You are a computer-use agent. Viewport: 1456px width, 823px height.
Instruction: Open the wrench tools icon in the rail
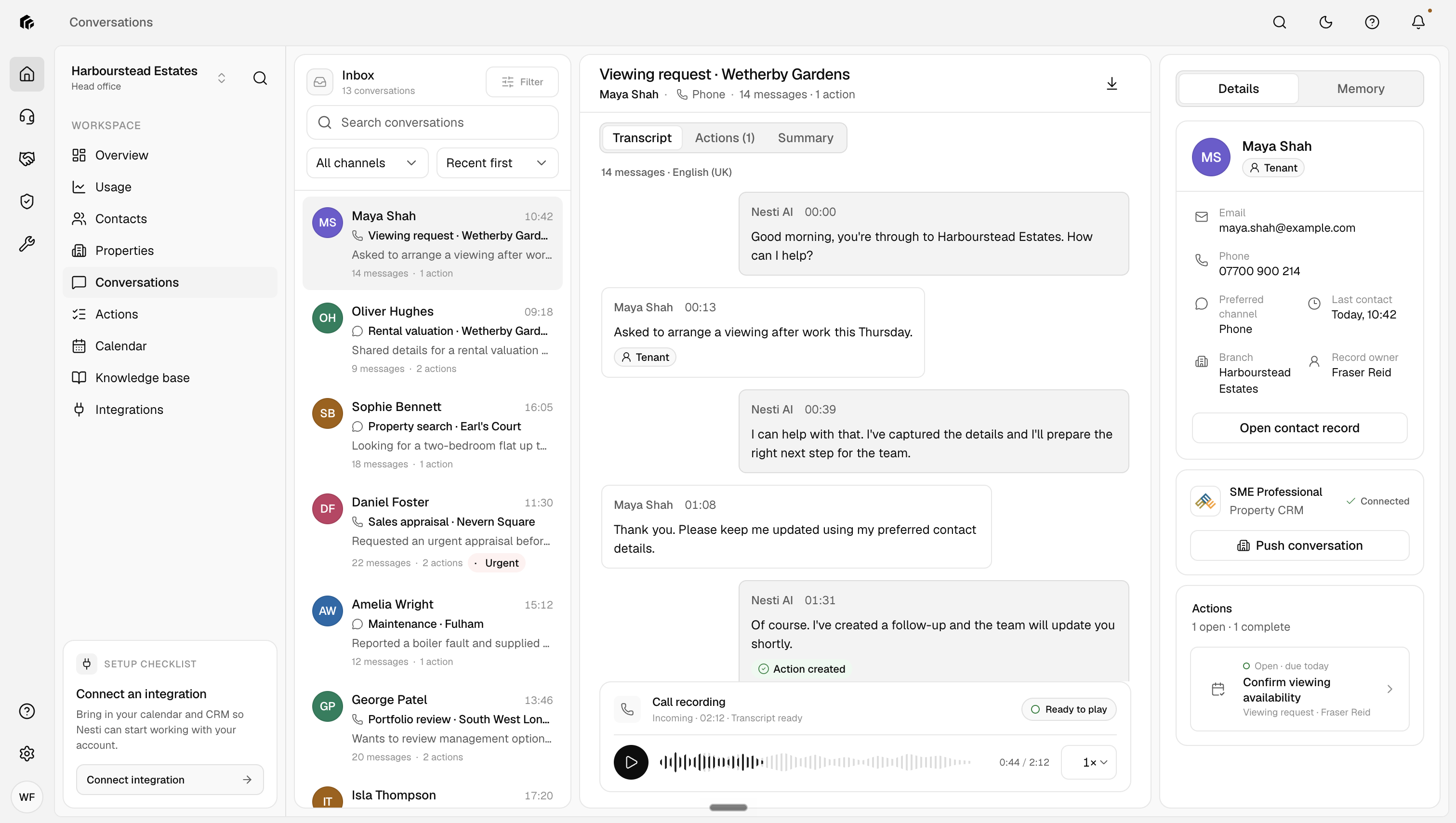26,244
